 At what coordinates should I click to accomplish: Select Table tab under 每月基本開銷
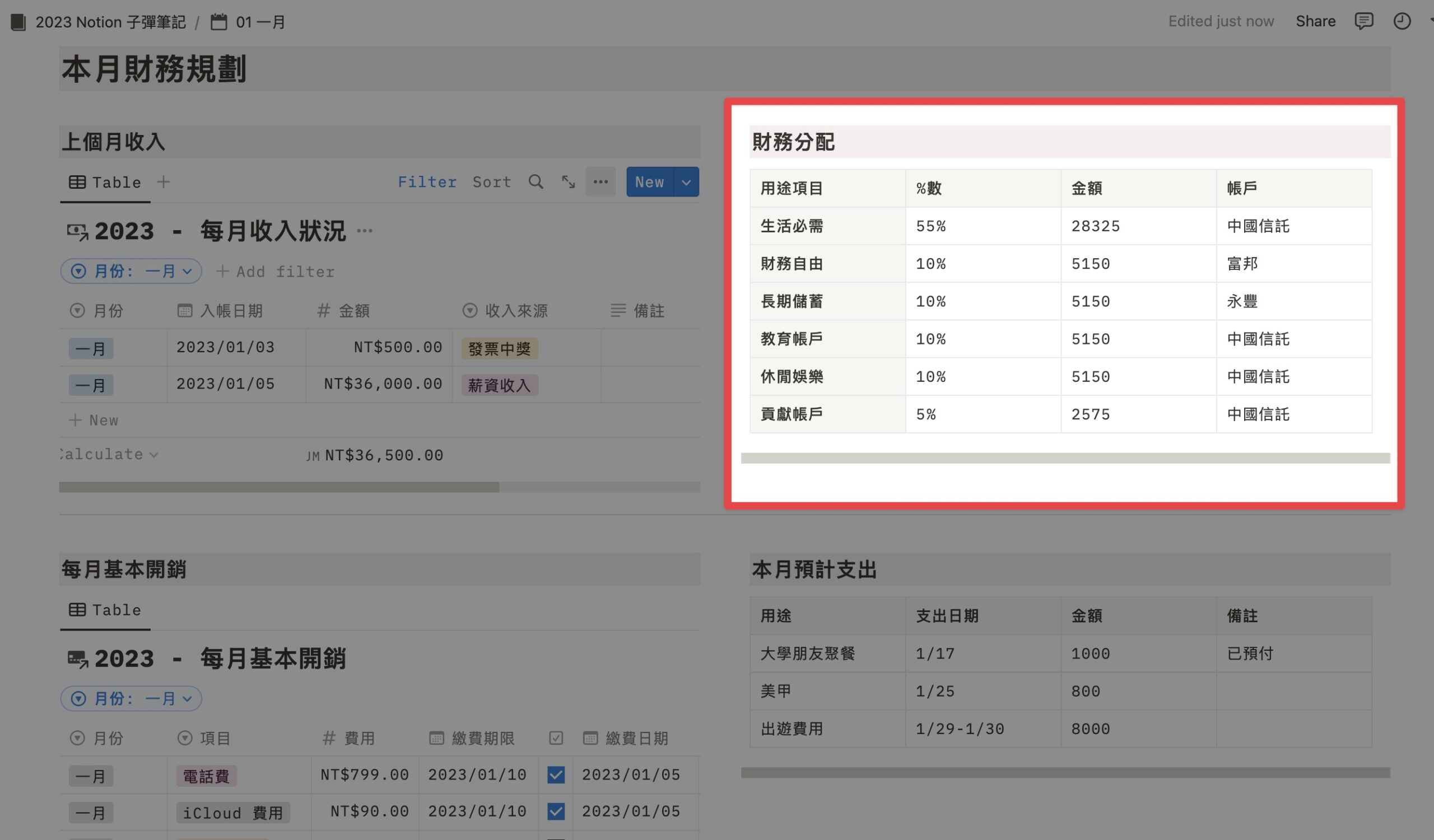tap(105, 610)
